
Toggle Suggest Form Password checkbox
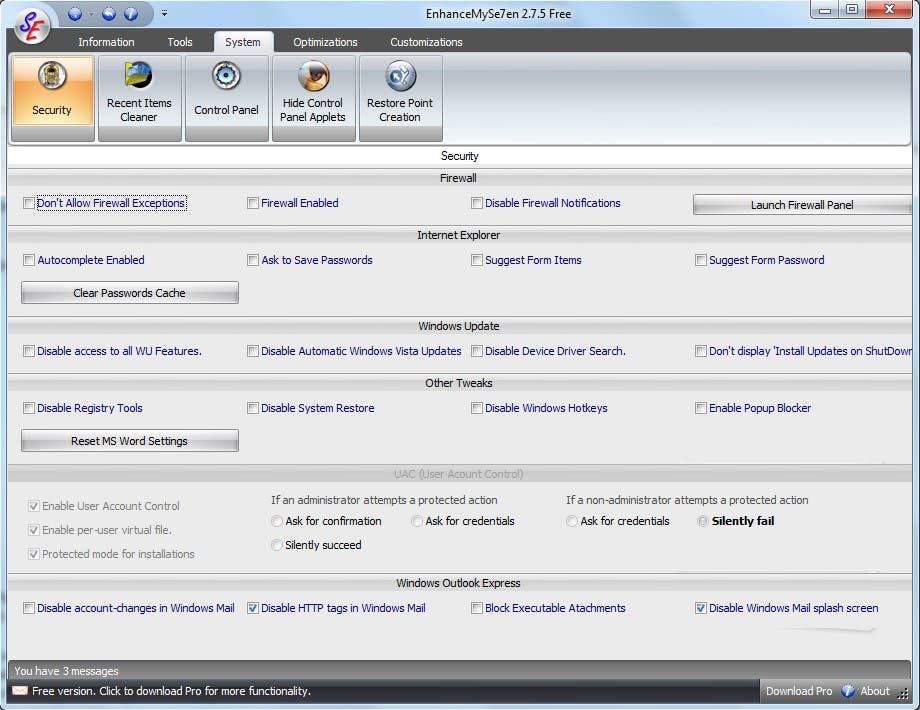click(x=701, y=260)
